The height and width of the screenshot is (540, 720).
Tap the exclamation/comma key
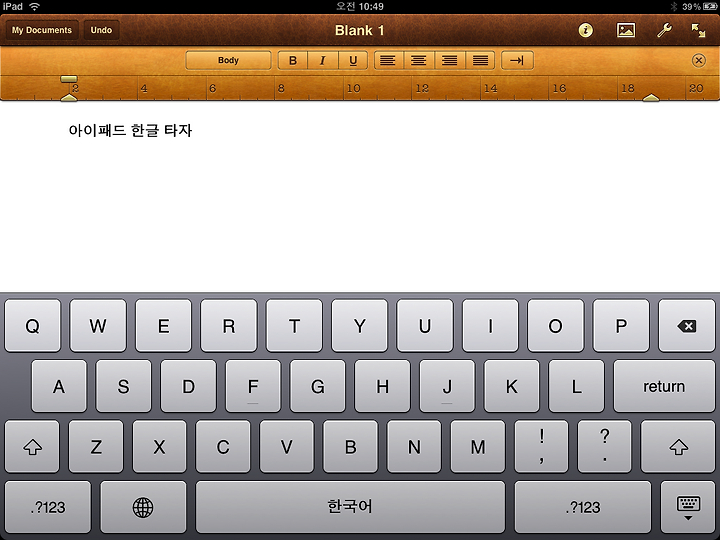tap(541, 446)
